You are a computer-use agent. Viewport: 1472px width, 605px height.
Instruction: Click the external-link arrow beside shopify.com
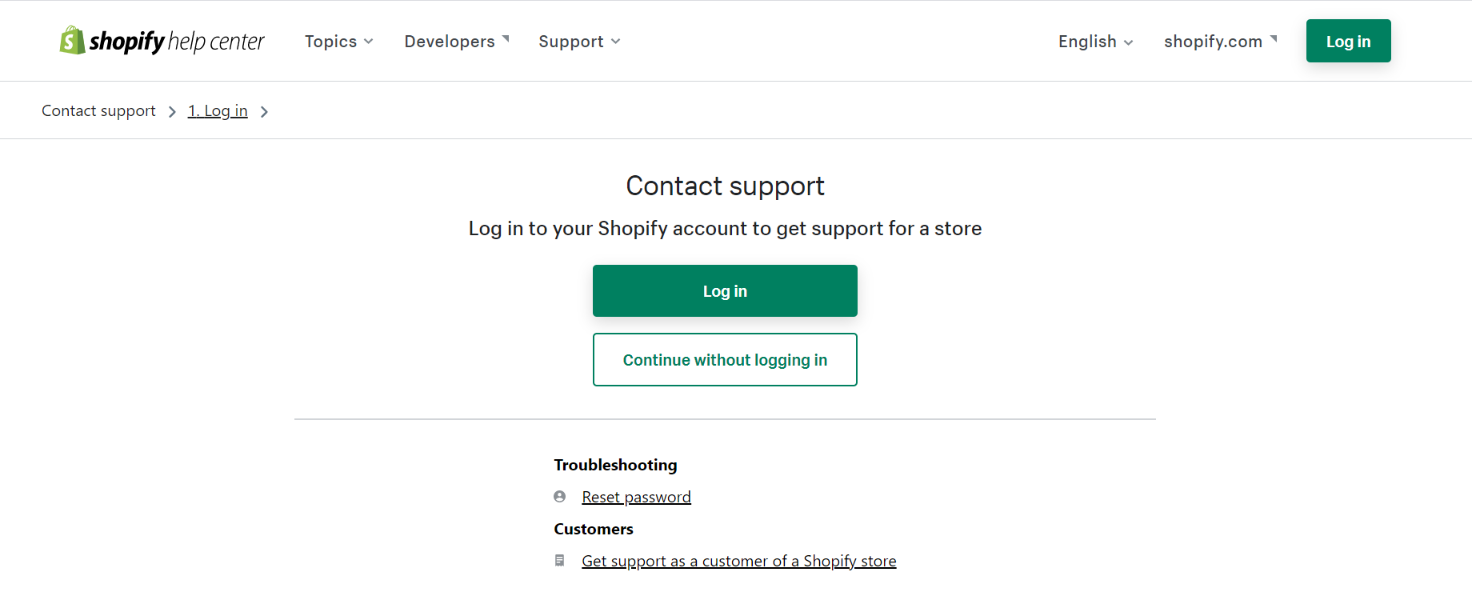point(1274,38)
